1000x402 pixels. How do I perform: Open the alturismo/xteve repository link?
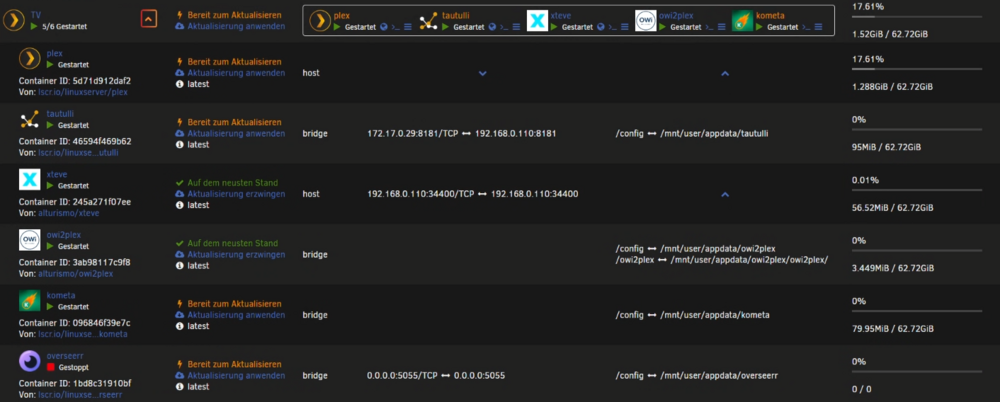tap(69, 213)
